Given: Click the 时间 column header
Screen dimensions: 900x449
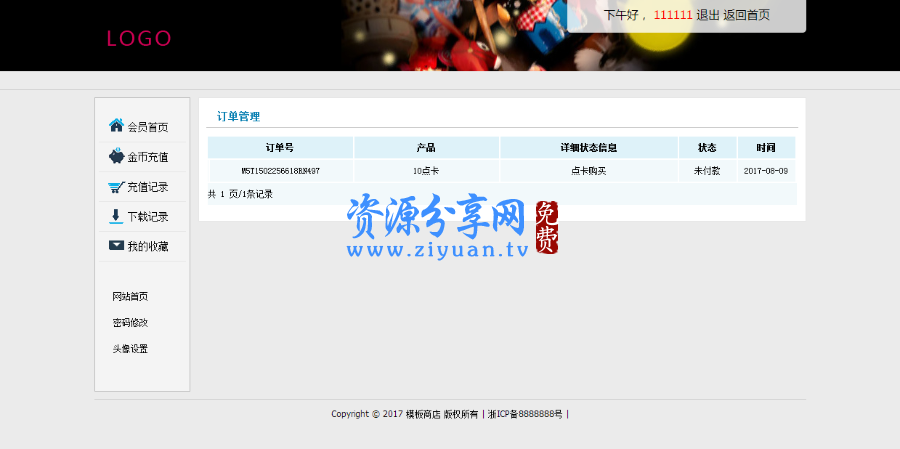Looking at the screenshot, I should [766, 148].
